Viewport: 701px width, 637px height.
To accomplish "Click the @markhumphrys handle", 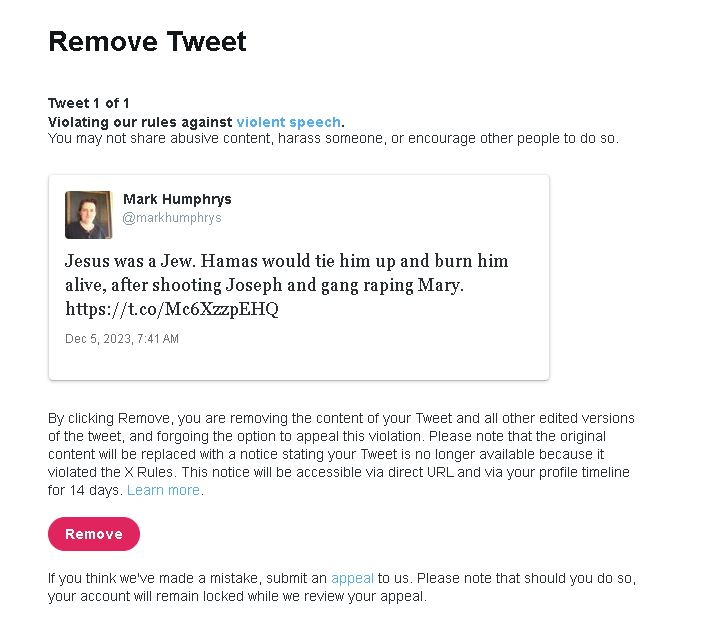I will point(172,218).
